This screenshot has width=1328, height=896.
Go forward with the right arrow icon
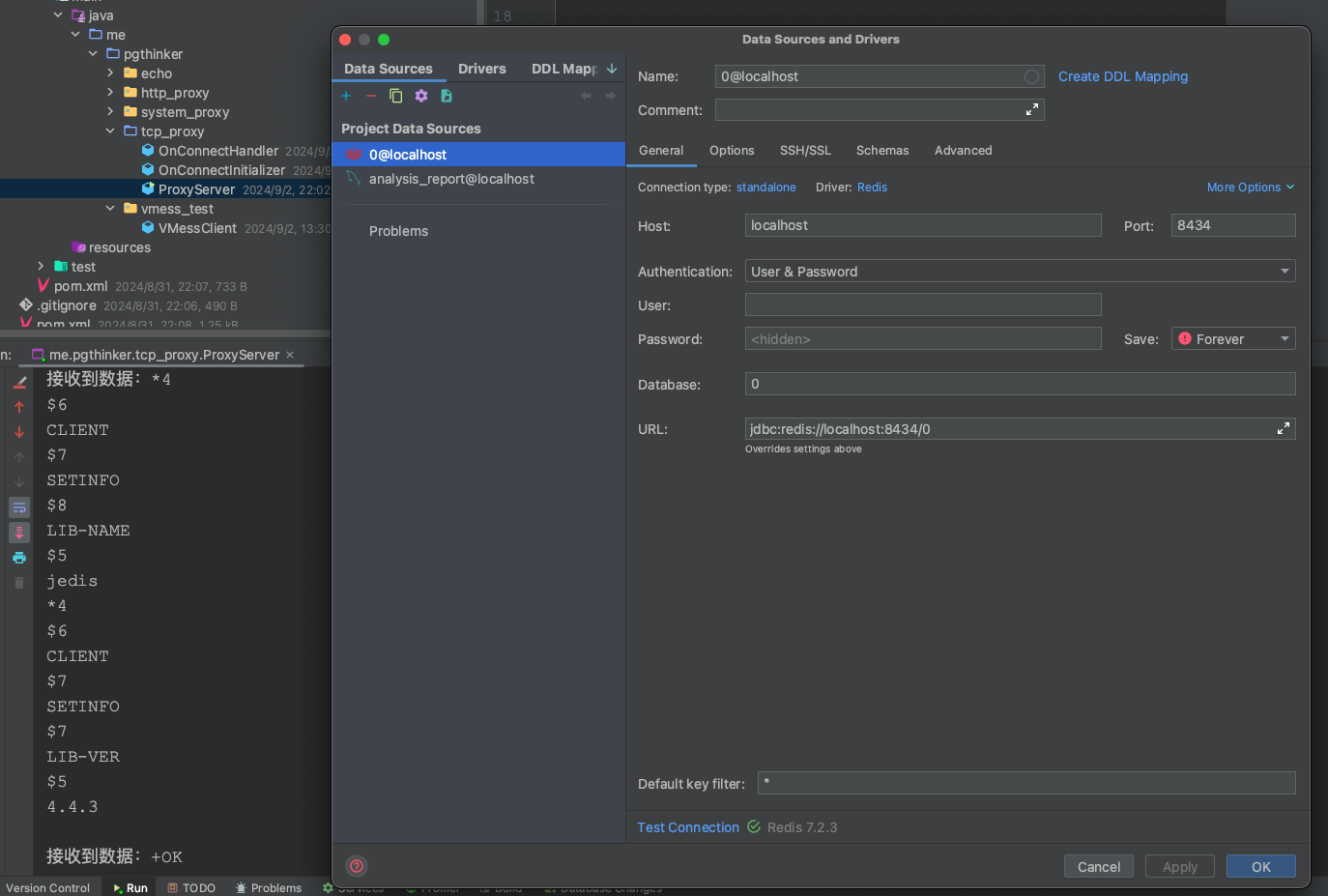[610, 96]
